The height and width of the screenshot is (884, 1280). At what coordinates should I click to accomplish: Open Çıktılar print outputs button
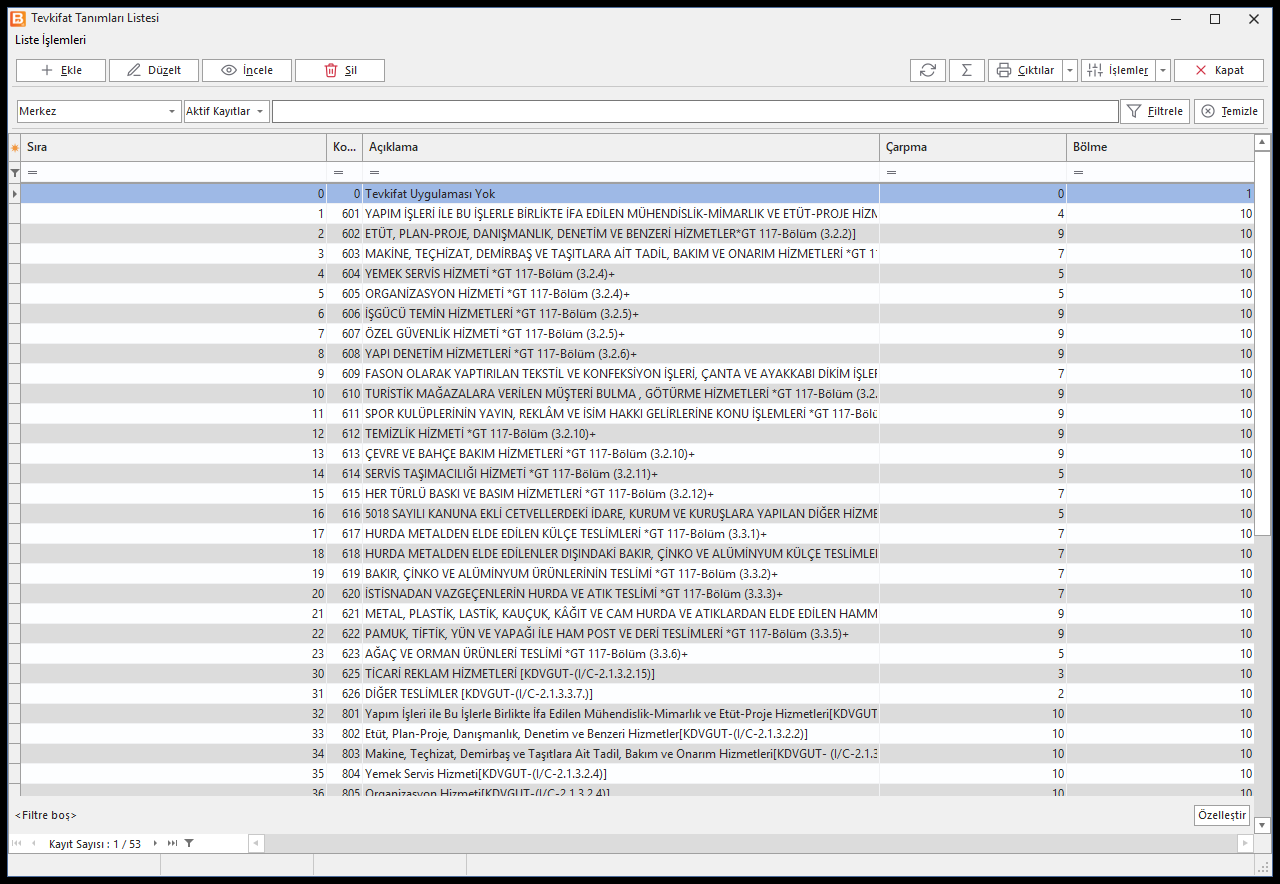(1025, 70)
